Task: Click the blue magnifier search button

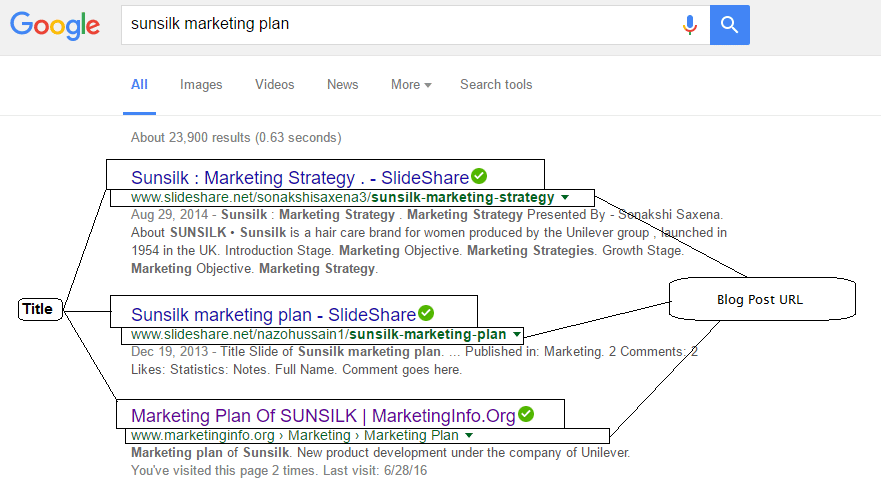Action: (x=729, y=25)
